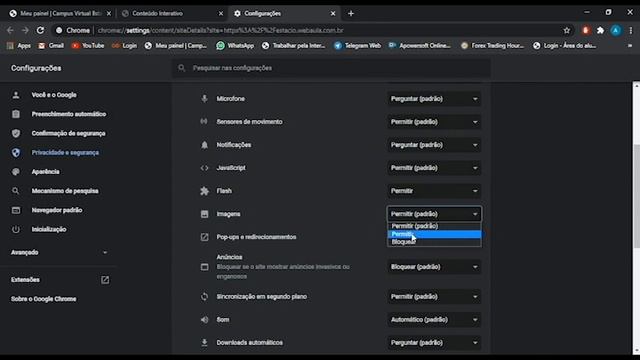Click the microphone icon beside Microfone
The image size is (640, 360).
204,99
